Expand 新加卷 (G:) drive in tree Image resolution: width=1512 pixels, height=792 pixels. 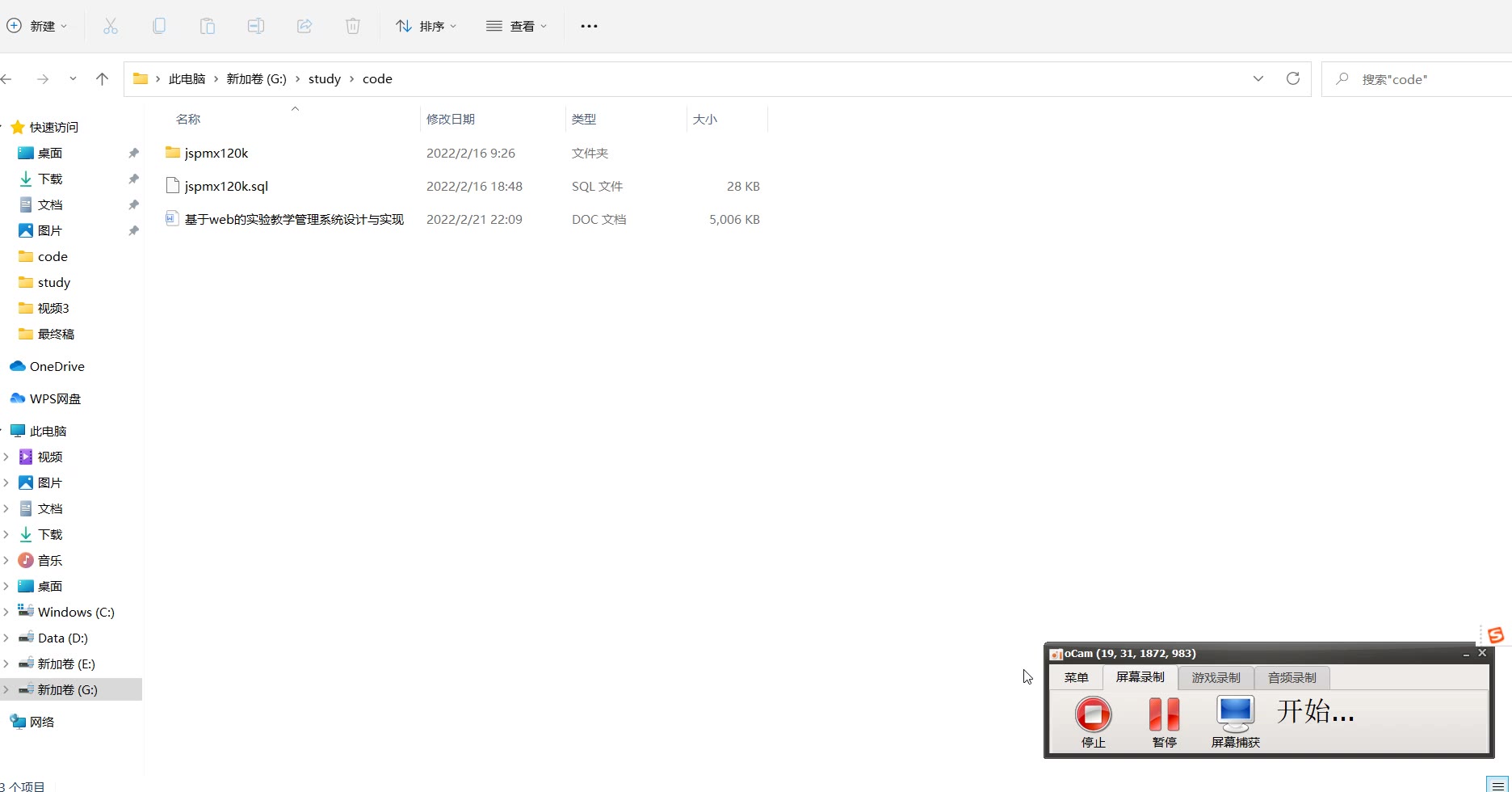[x=6, y=689]
